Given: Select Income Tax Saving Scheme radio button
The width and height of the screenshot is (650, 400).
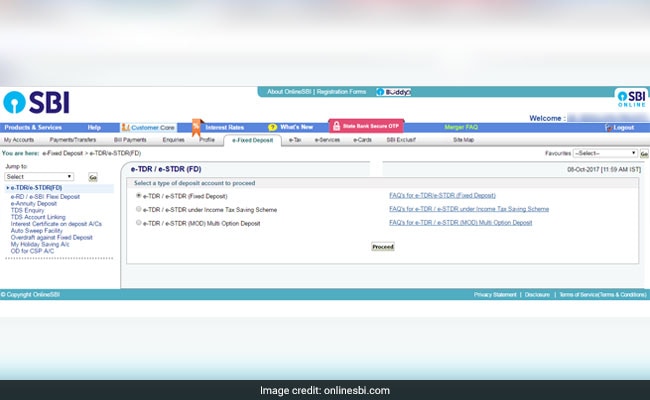Looking at the screenshot, I should 138,209.
